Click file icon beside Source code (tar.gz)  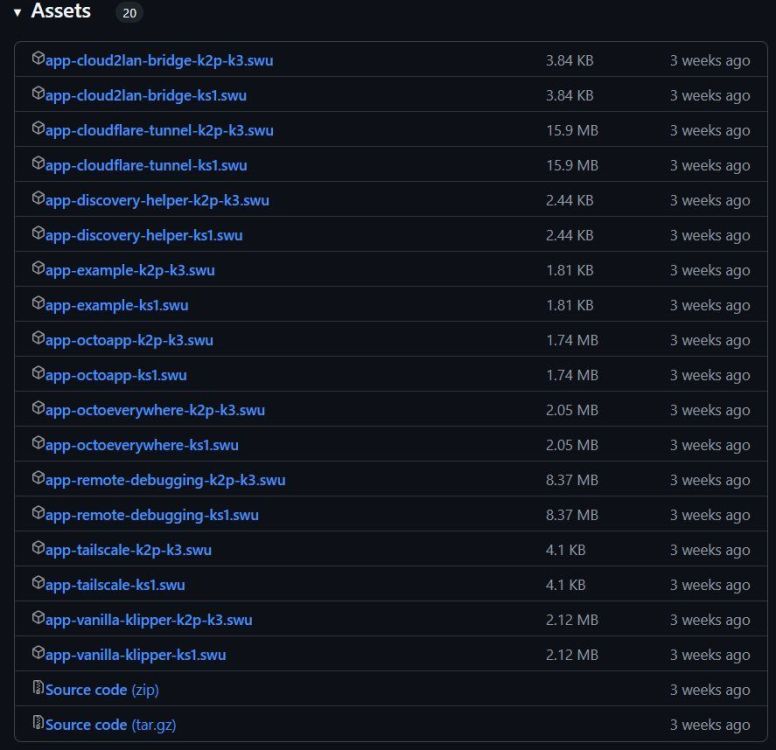pyautogui.click(x=38, y=723)
